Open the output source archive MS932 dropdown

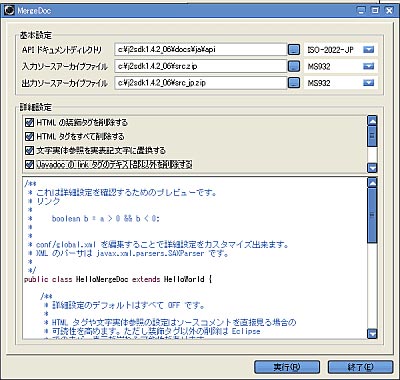(368, 83)
